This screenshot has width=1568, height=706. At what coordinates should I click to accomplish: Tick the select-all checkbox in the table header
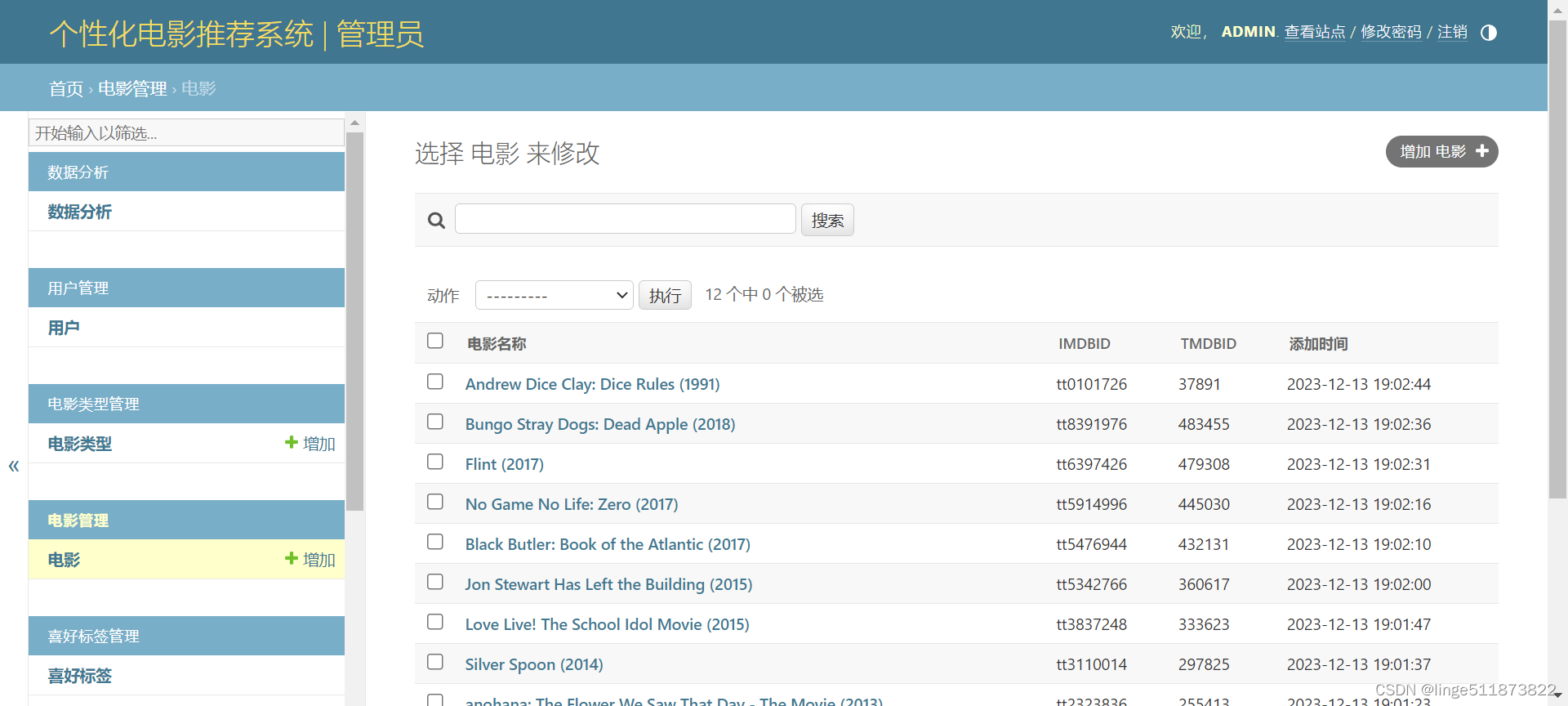click(x=435, y=341)
